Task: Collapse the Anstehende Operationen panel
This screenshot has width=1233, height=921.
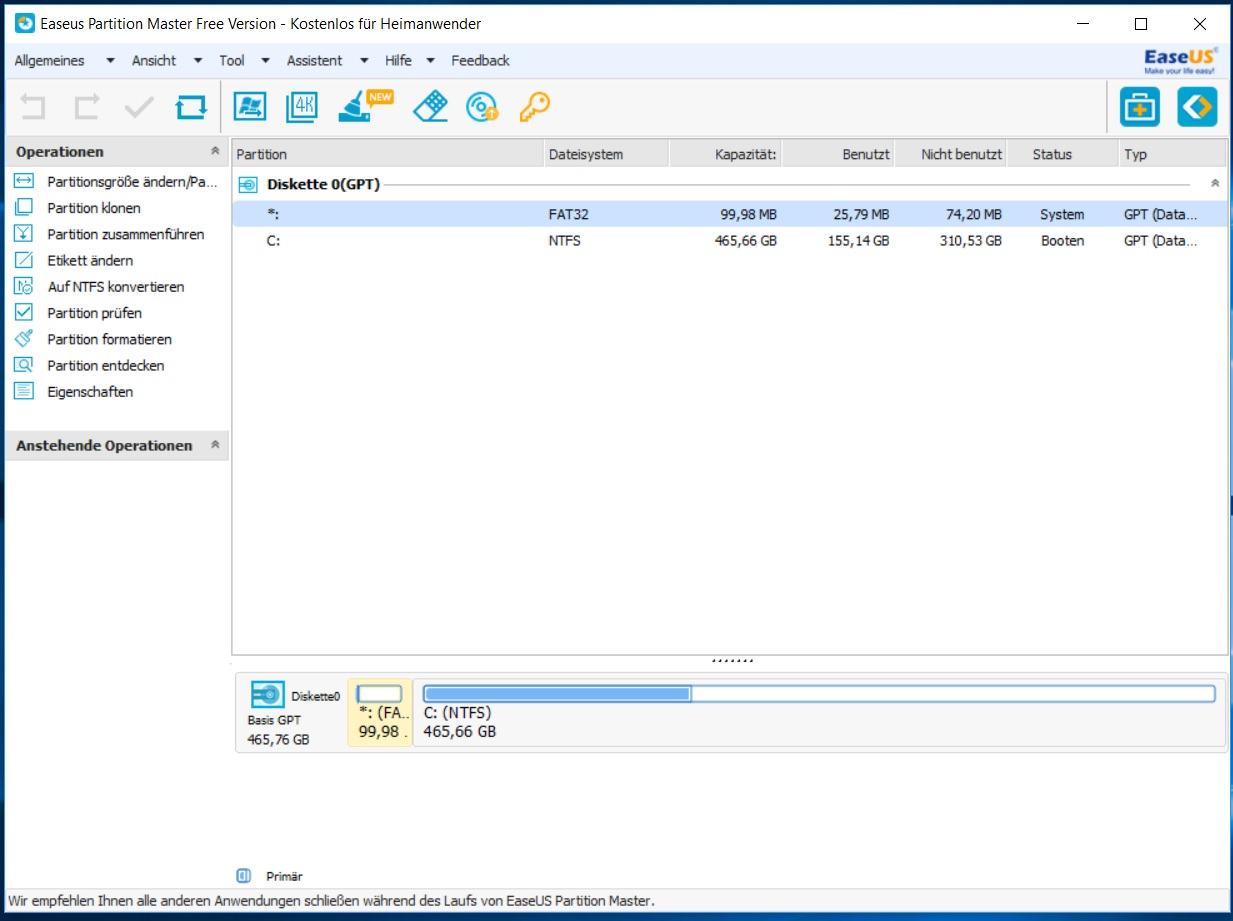Action: tap(214, 445)
